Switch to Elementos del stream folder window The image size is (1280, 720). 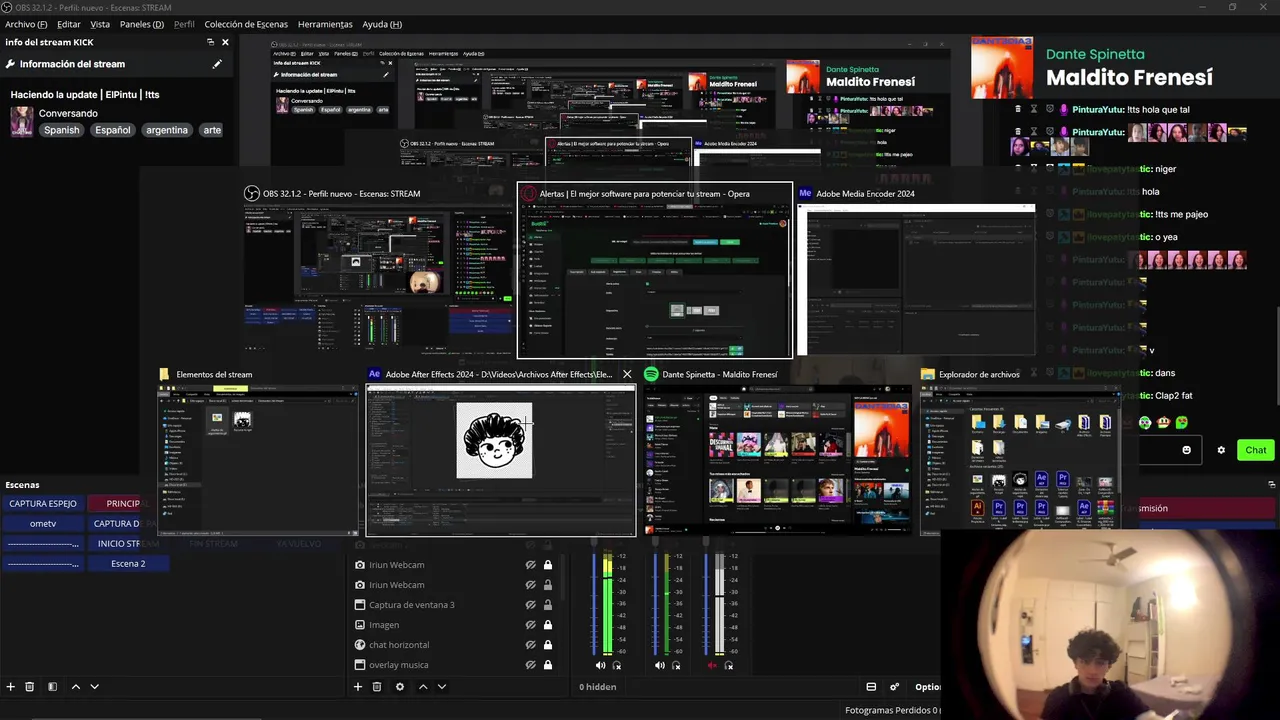258,451
